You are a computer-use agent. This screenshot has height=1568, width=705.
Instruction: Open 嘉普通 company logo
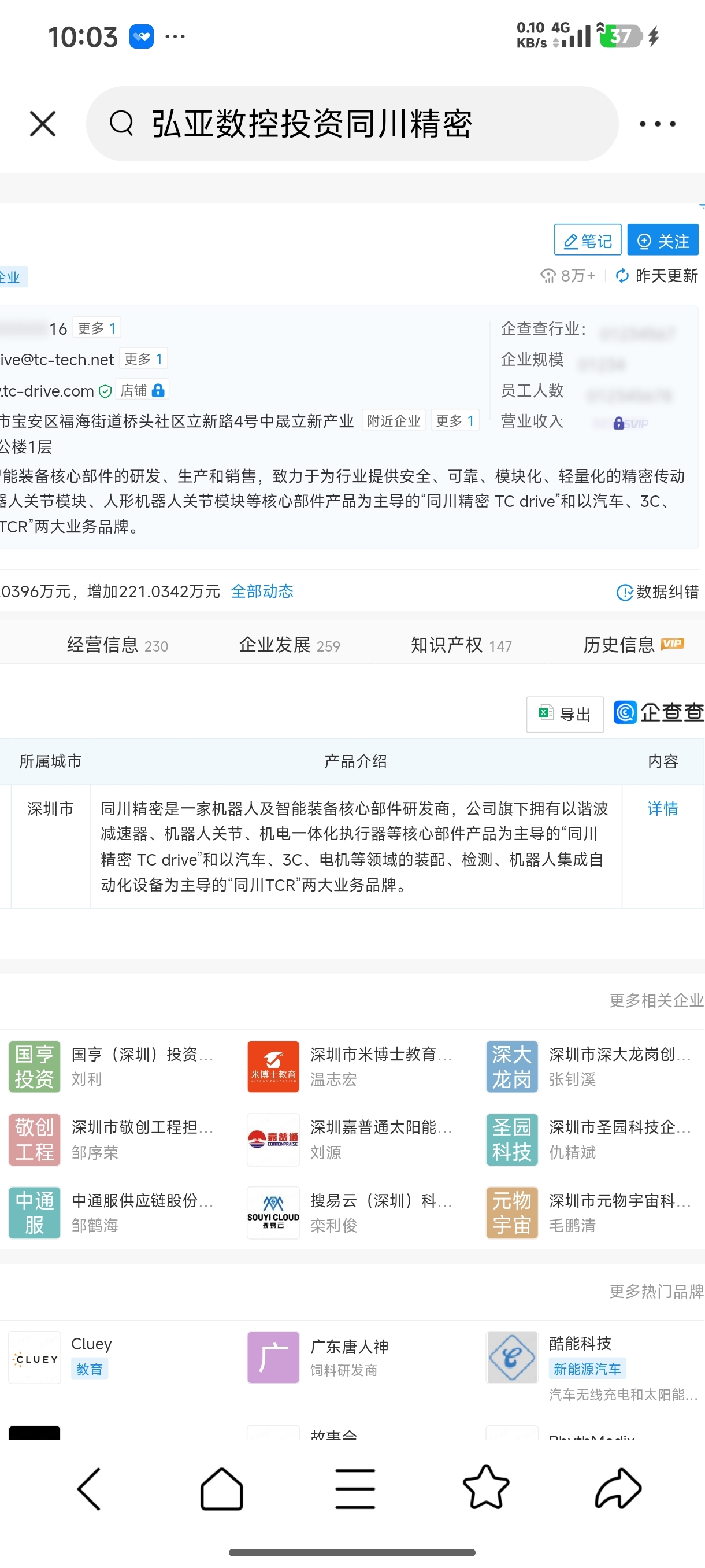pyautogui.click(x=273, y=1140)
